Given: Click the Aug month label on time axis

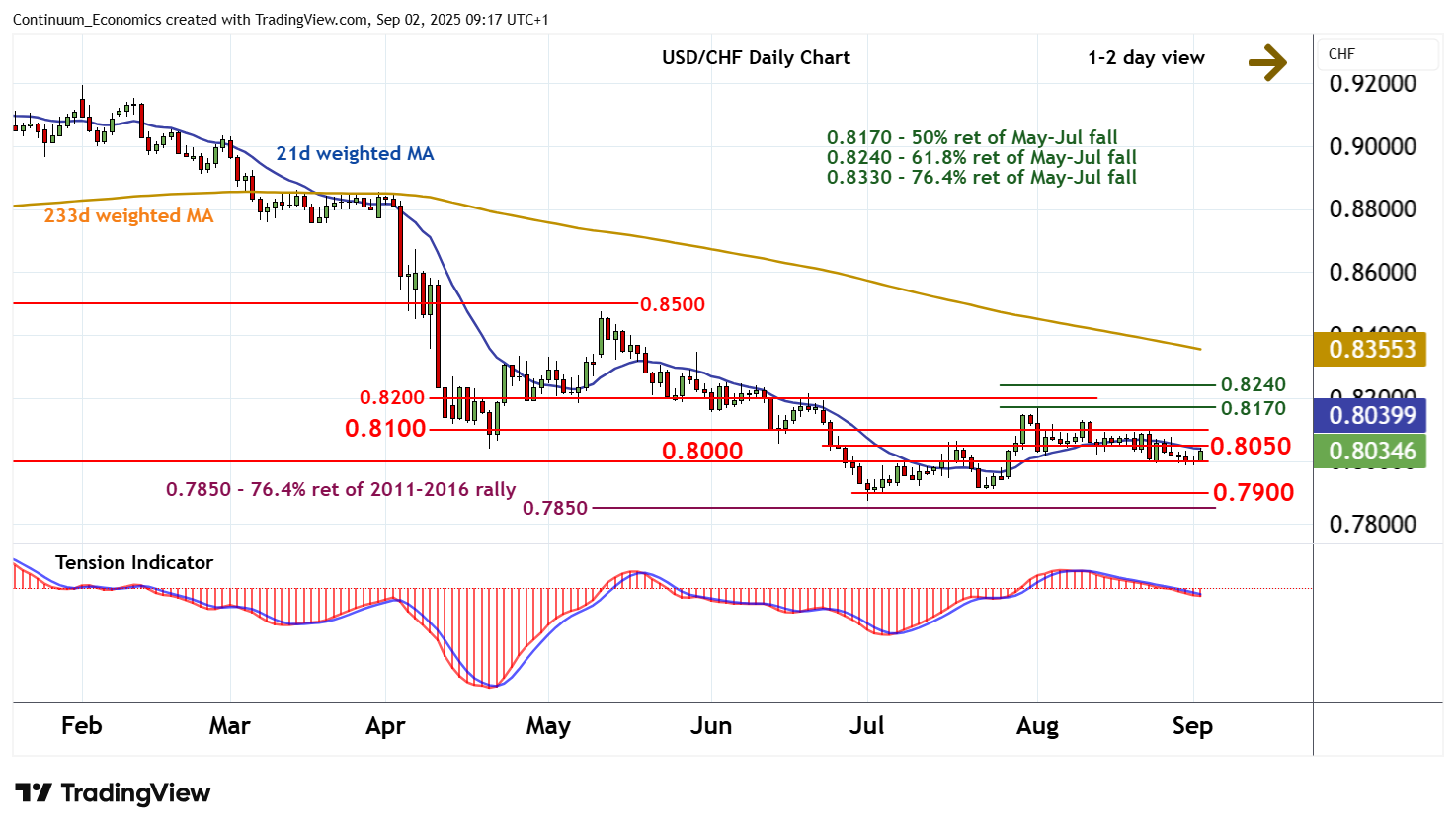Looking at the screenshot, I should click(1037, 726).
